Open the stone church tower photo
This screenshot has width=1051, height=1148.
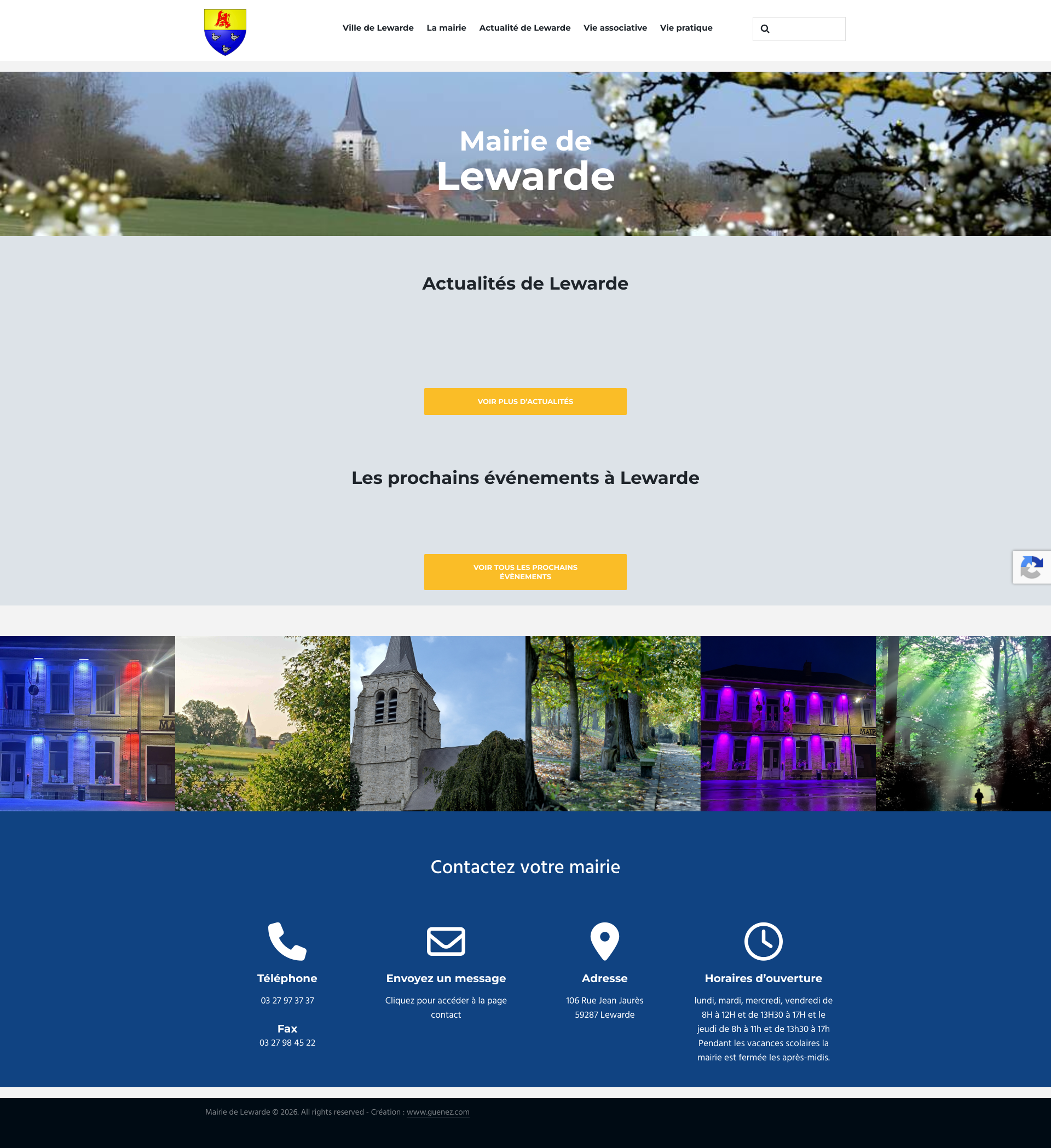point(438,723)
